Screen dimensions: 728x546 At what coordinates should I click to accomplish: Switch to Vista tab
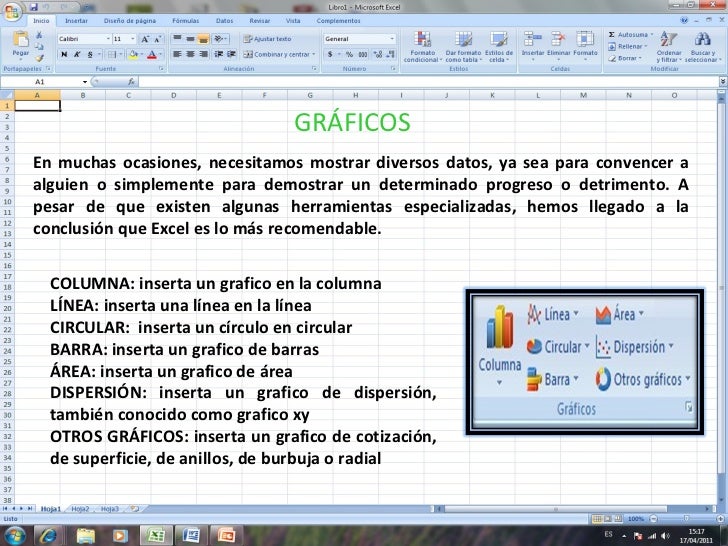(x=293, y=20)
